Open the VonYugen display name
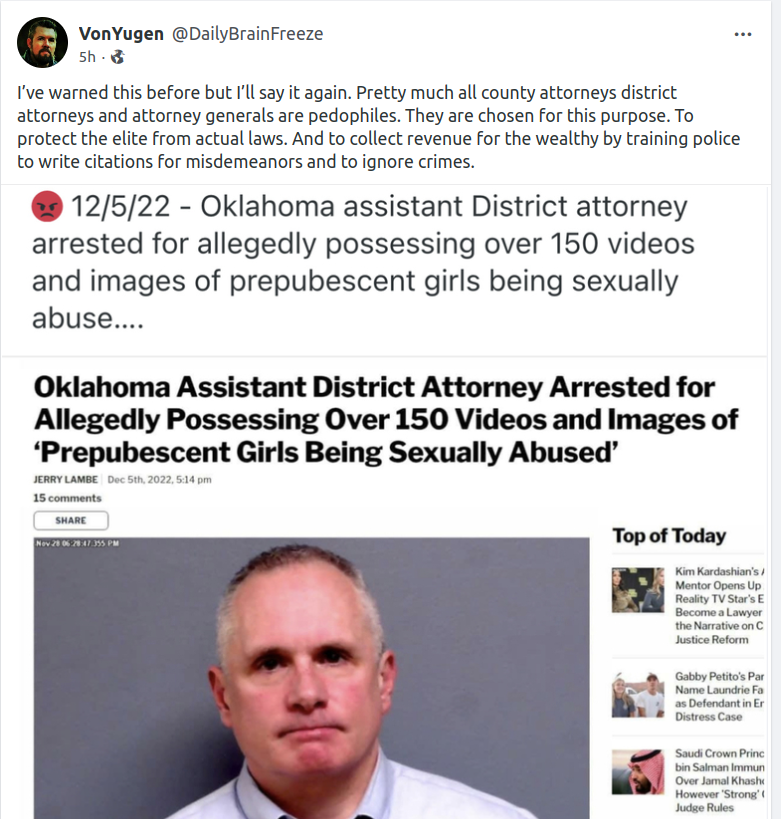781x819 pixels. [x=121, y=33]
